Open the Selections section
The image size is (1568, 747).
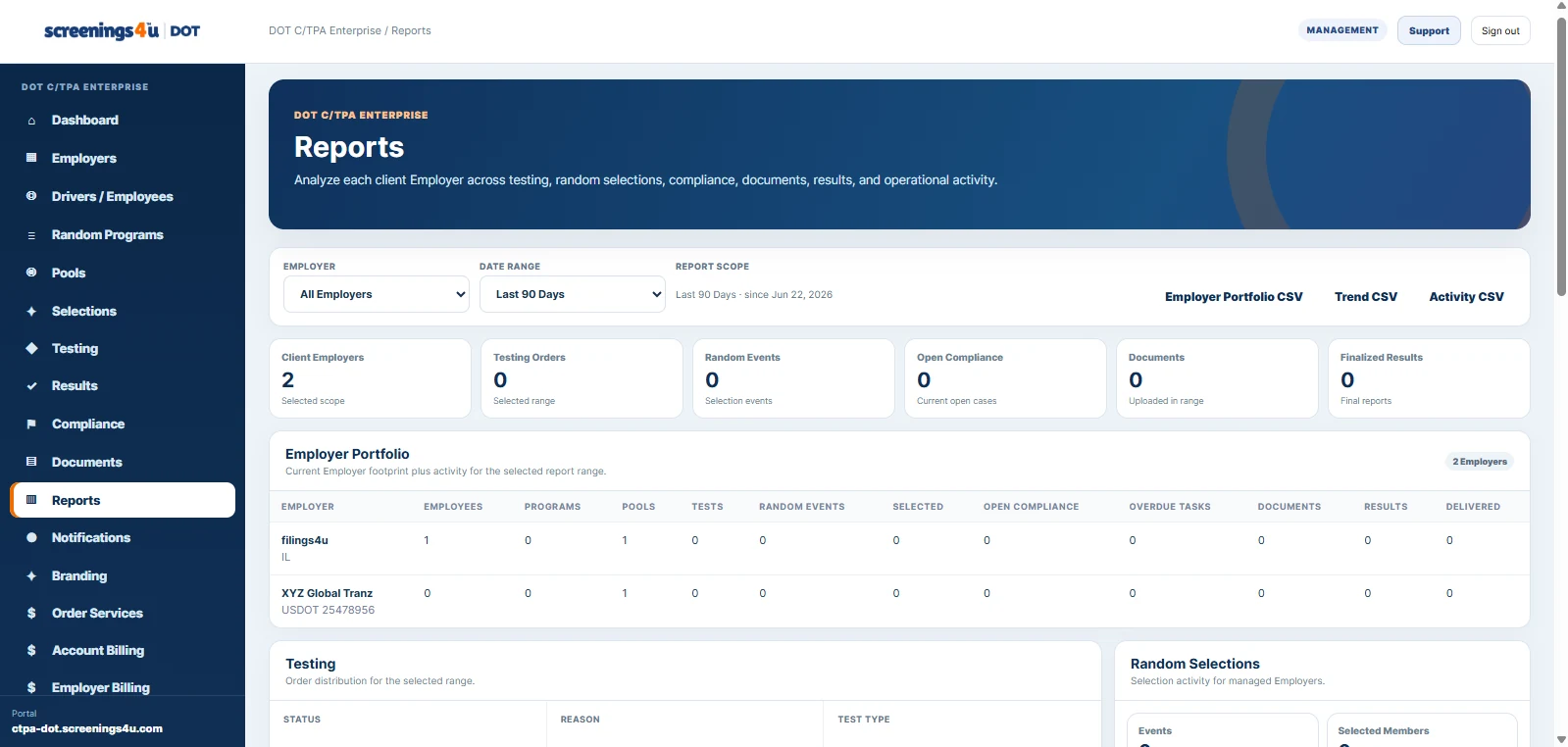point(123,311)
